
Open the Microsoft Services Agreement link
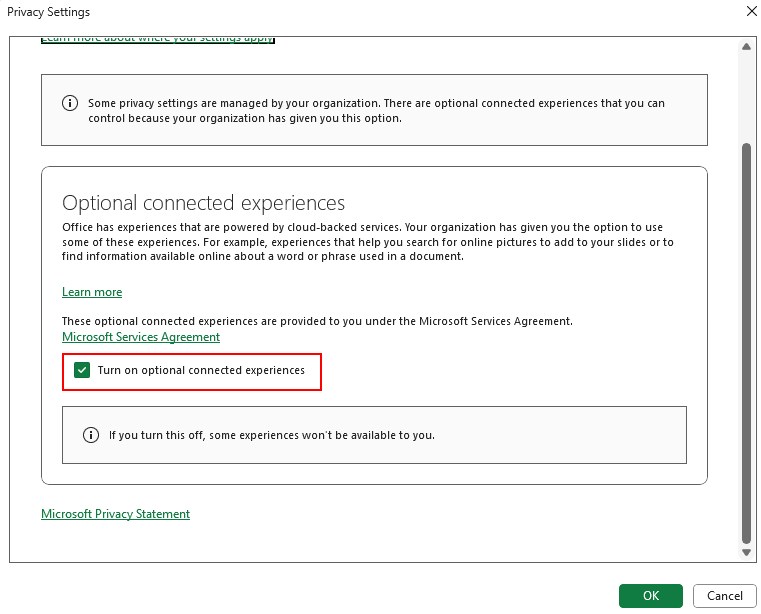141,337
